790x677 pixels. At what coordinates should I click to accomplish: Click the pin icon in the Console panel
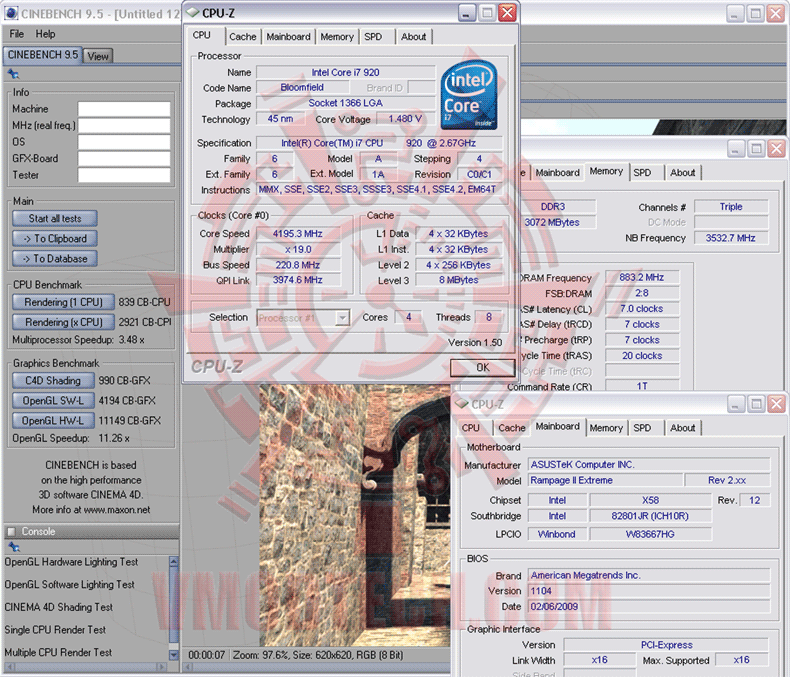[x=14, y=547]
